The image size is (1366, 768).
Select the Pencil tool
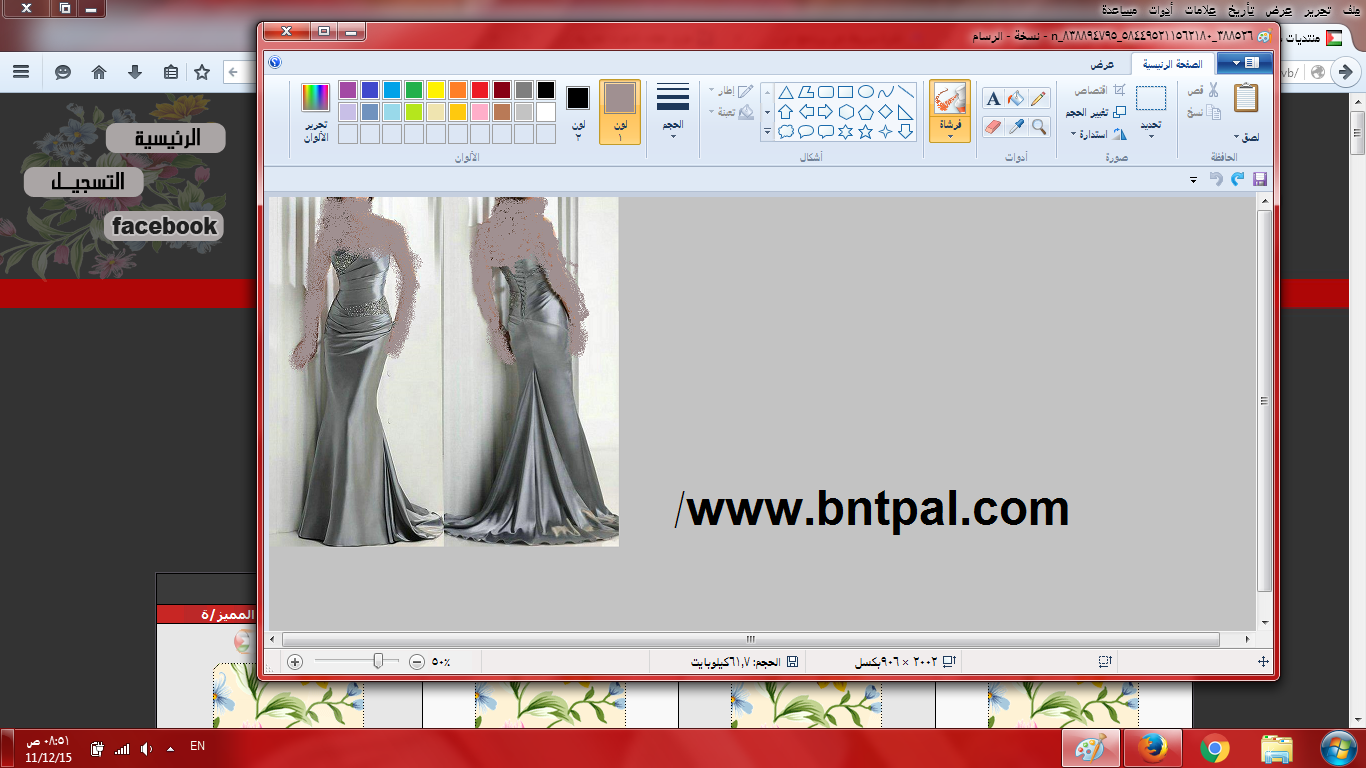(1038, 98)
